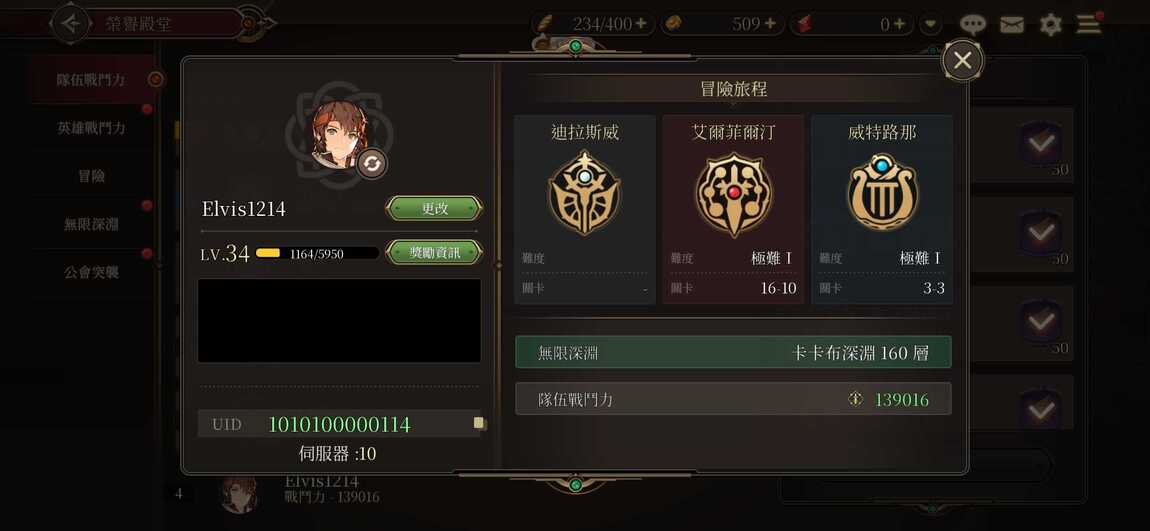
Task: Switch to the 無限深淵 tab
Action: [92, 224]
